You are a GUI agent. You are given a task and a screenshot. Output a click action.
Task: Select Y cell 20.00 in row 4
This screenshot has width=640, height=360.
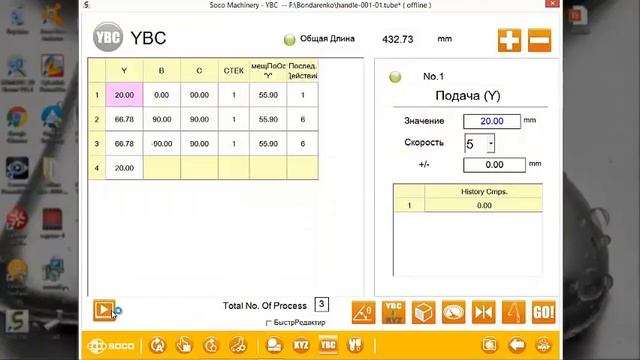(x=124, y=168)
